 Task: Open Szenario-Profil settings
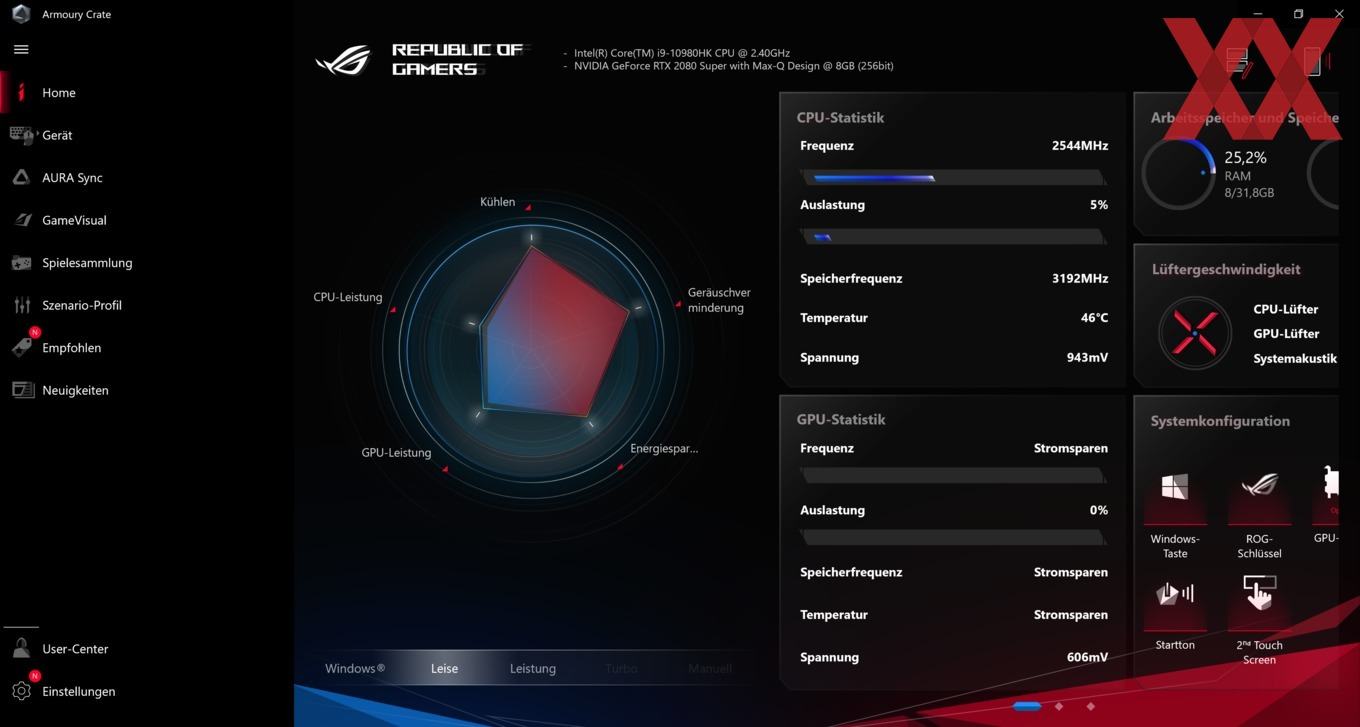[x=82, y=305]
